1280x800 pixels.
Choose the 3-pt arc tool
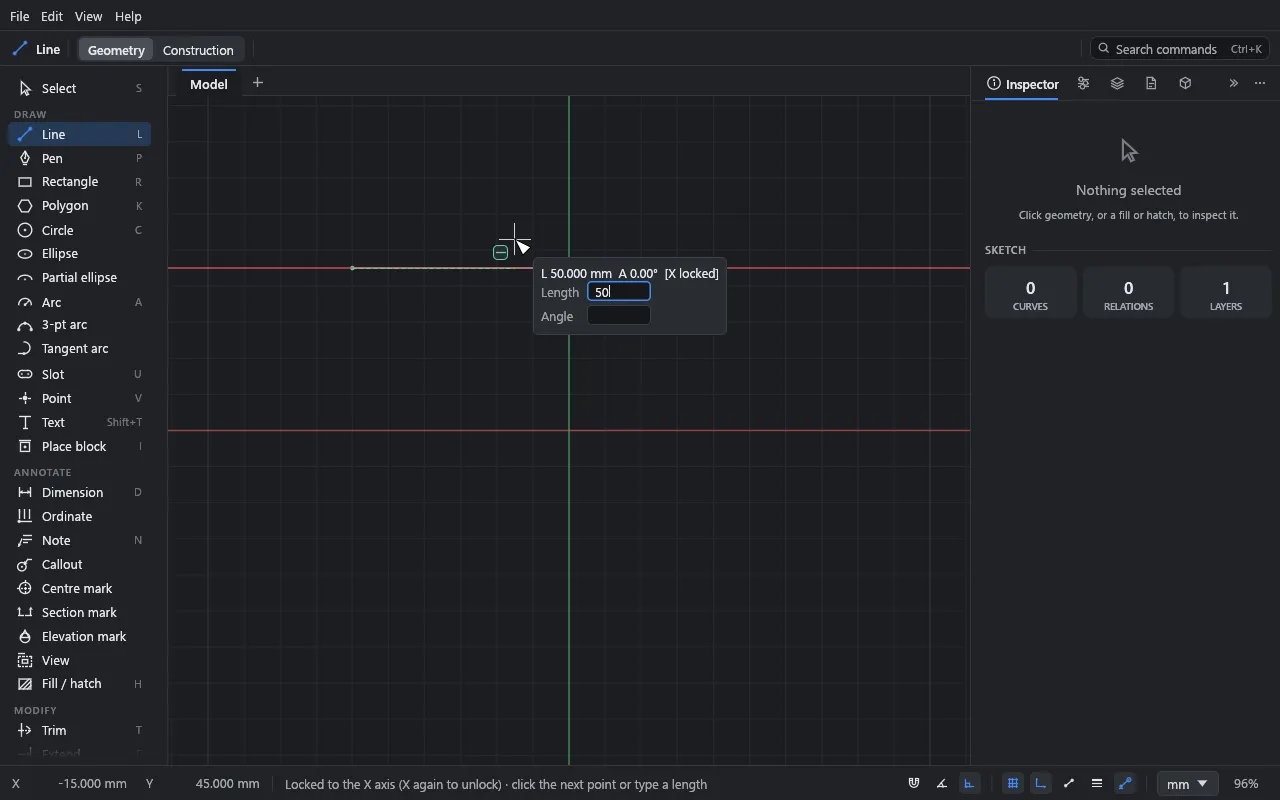click(x=80, y=325)
